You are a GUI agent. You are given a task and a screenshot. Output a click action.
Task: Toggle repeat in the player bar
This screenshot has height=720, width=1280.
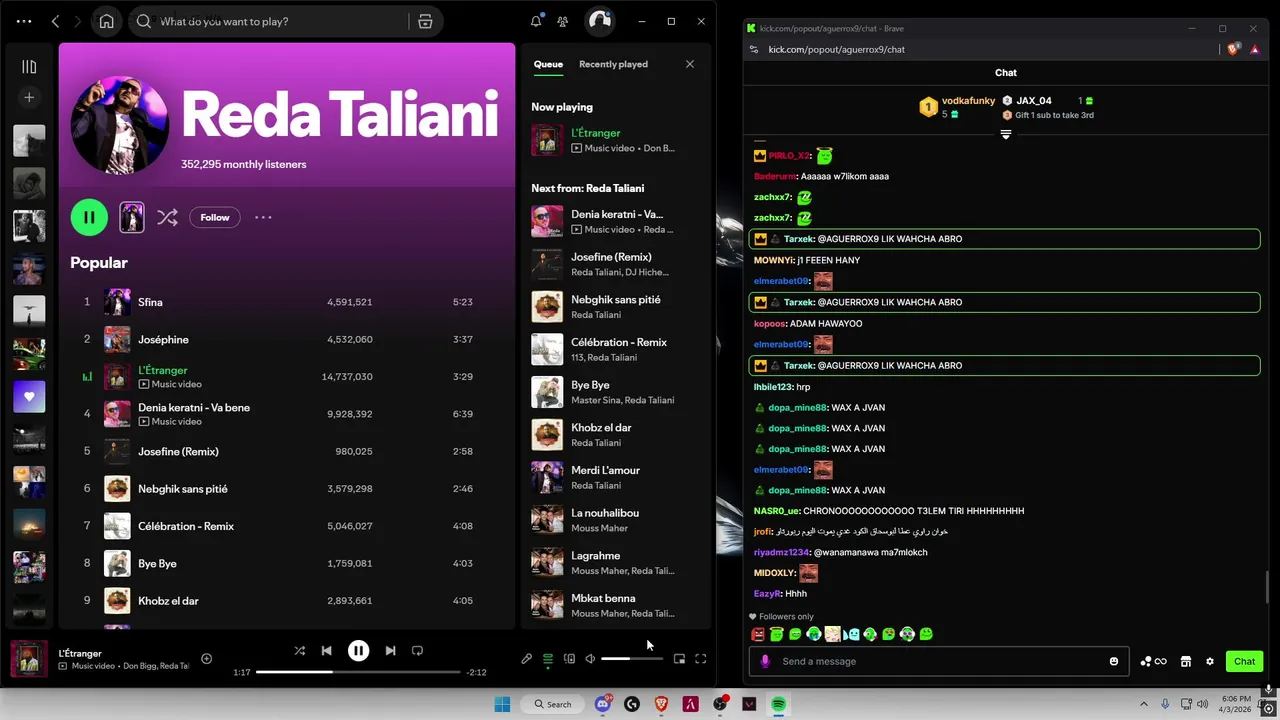coord(417,650)
